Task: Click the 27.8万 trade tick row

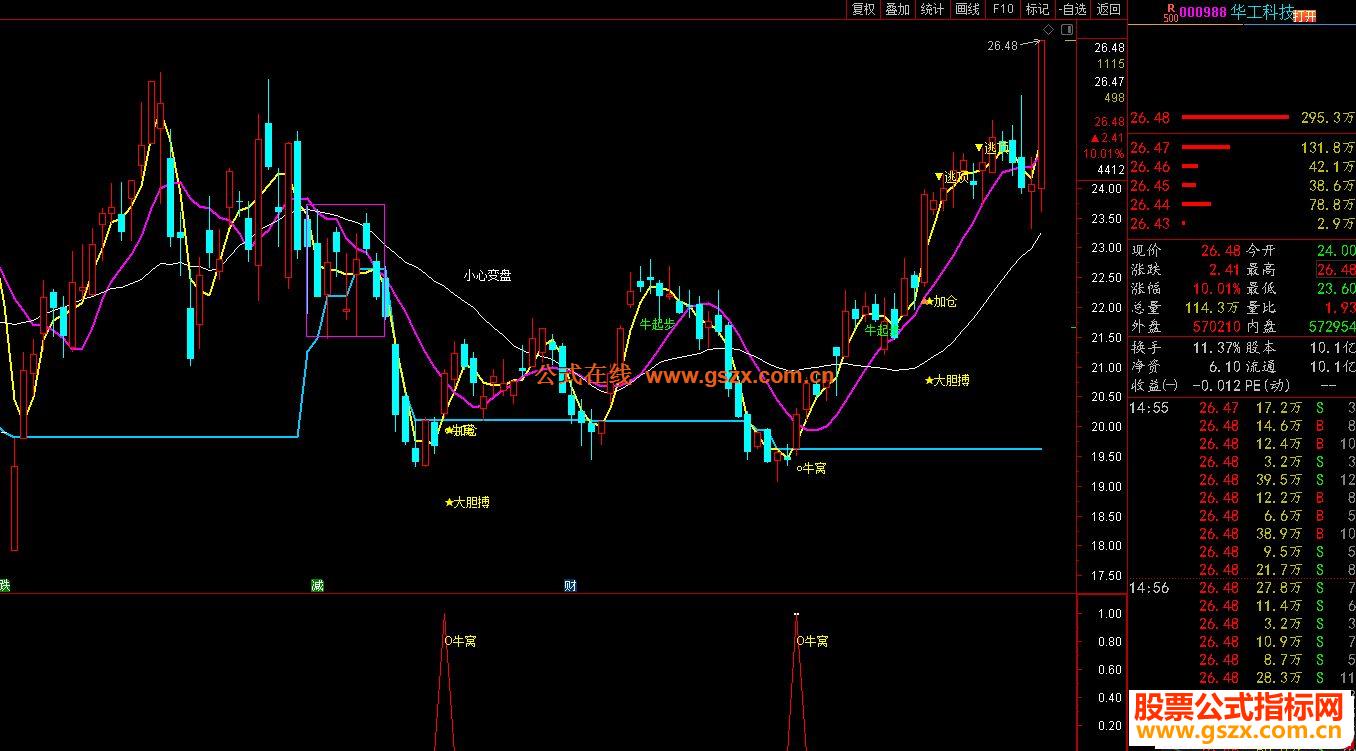Action: pyautogui.click(x=1241, y=588)
